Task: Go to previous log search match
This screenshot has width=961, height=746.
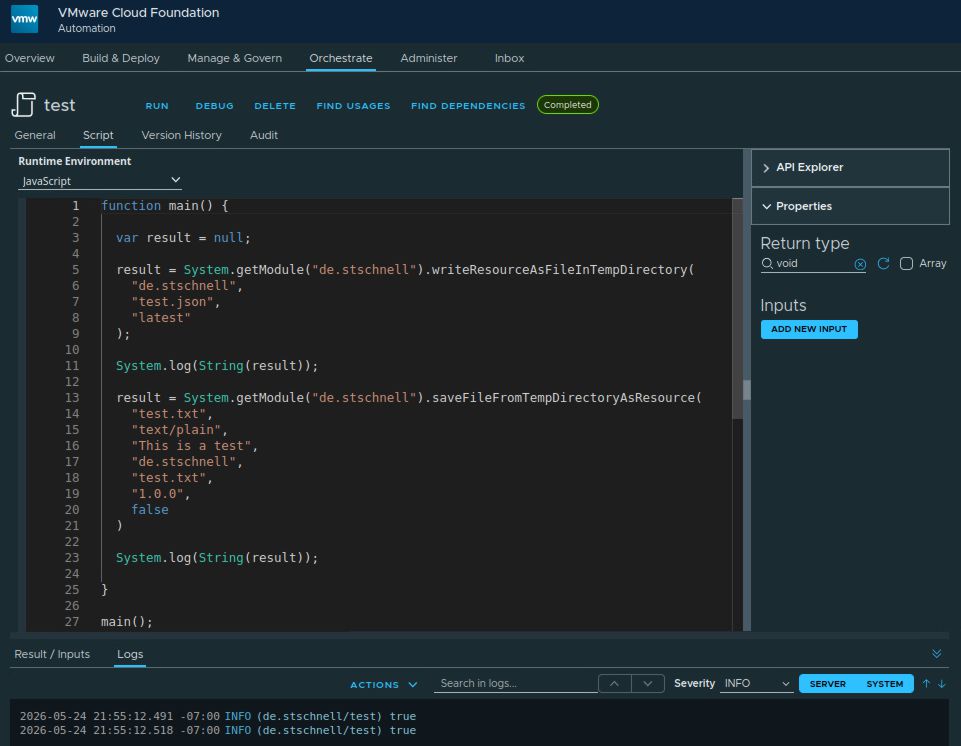Action: coord(614,683)
